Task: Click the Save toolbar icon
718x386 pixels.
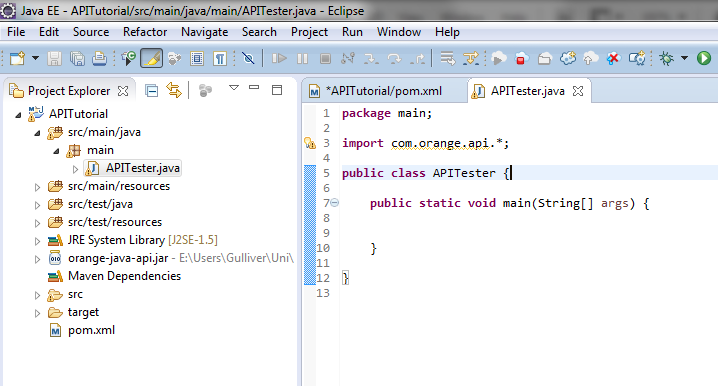Action: pos(54,58)
